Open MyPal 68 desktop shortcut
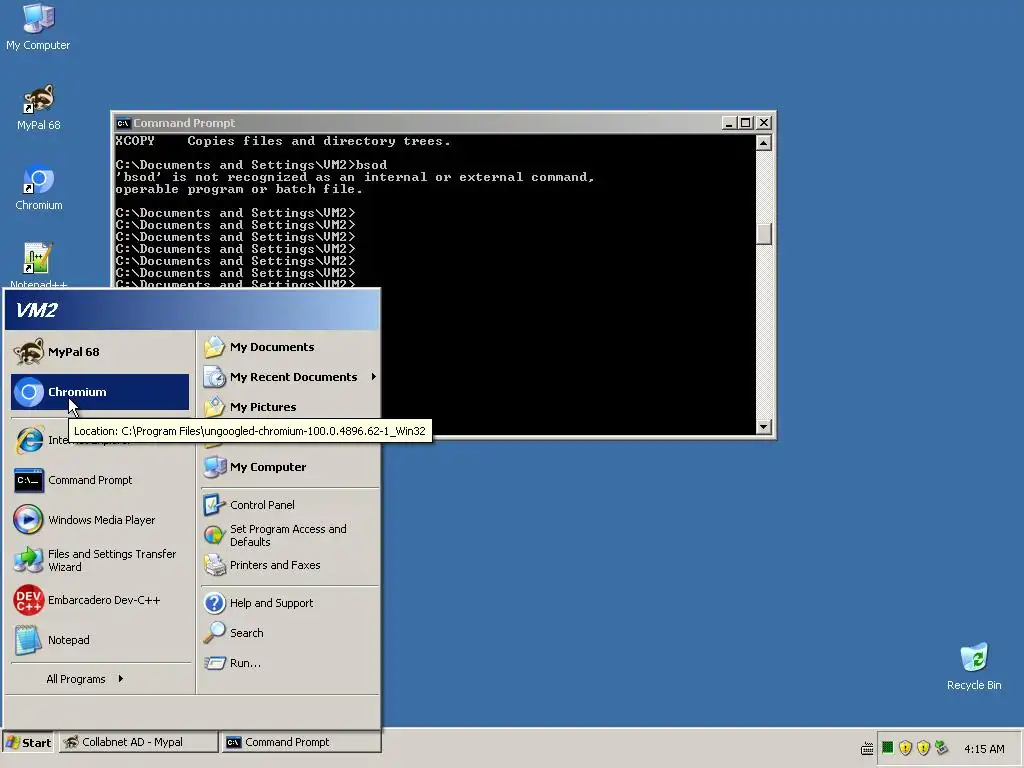1024x768 pixels. coord(38,108)
